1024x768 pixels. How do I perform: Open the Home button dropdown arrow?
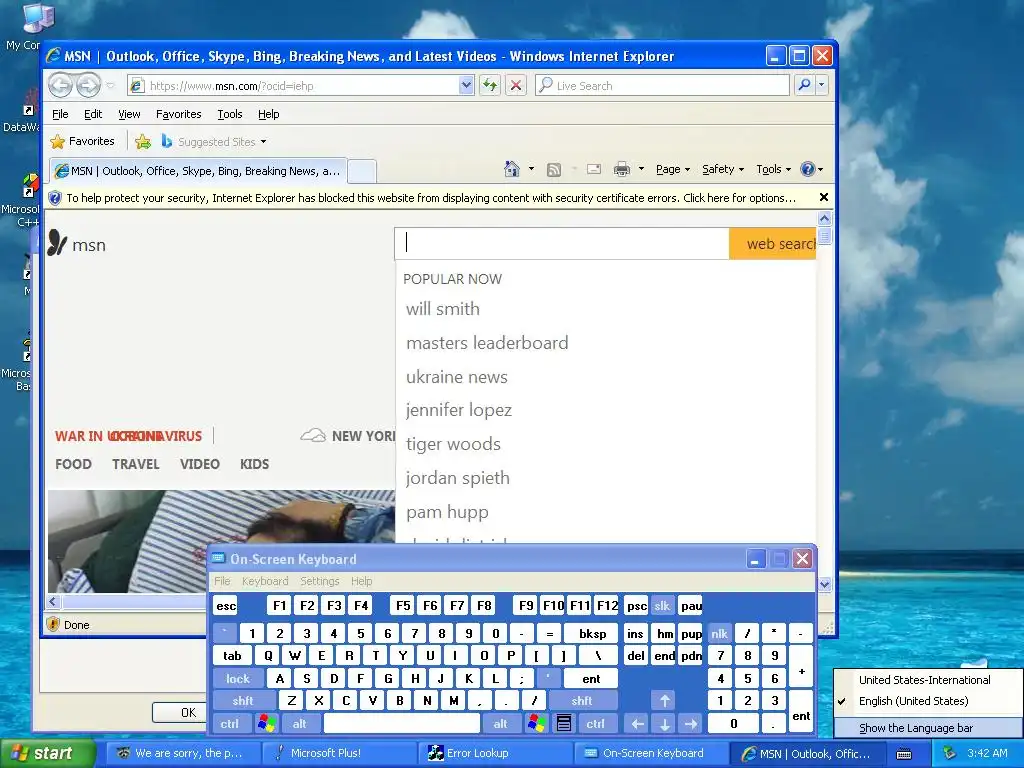tap(531, 169)
